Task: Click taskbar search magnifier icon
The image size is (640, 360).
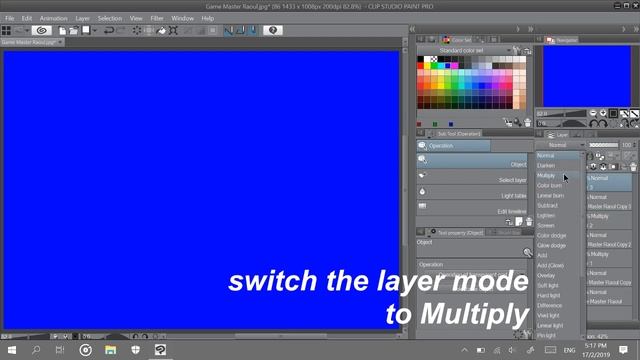Action: [36, 350]
